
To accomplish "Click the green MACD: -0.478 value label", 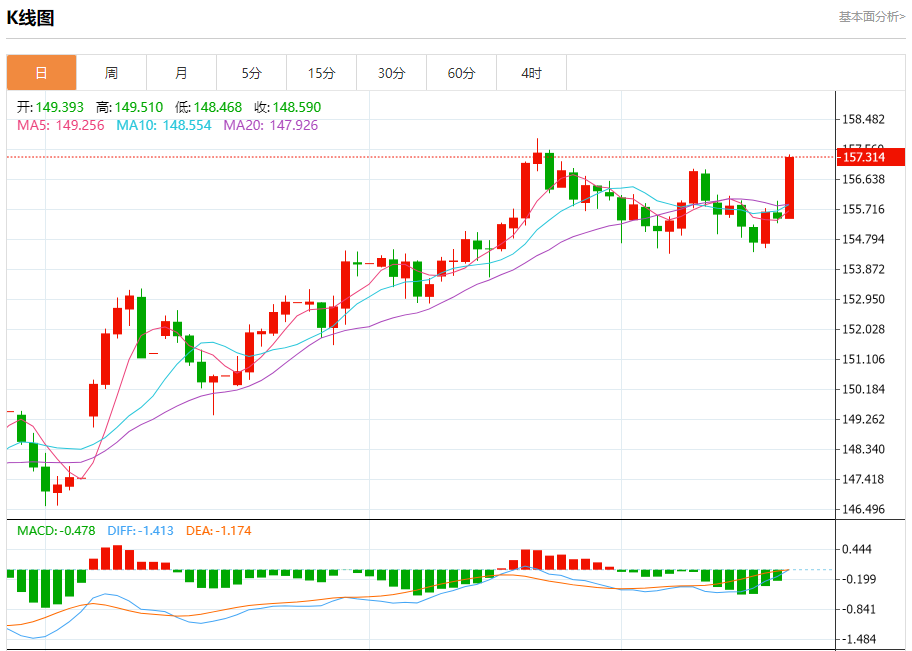I will pos(56,530).
